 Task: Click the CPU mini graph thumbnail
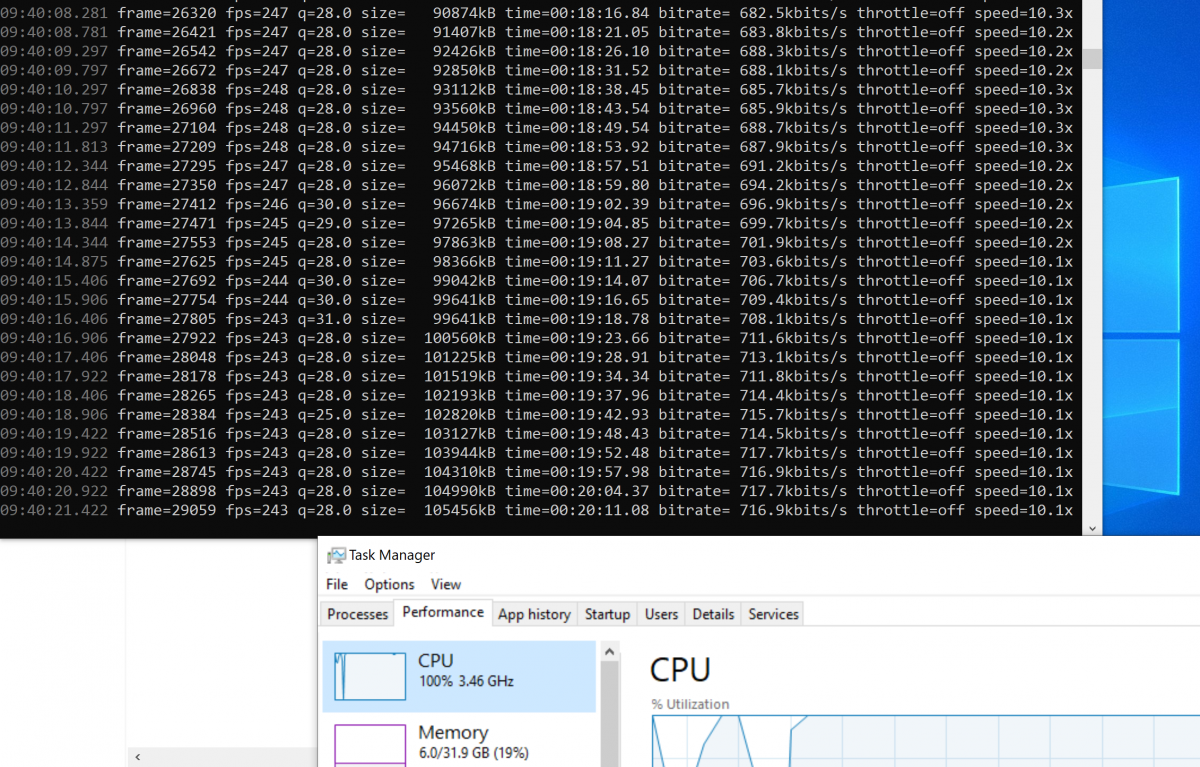click(x=370, y=676)
